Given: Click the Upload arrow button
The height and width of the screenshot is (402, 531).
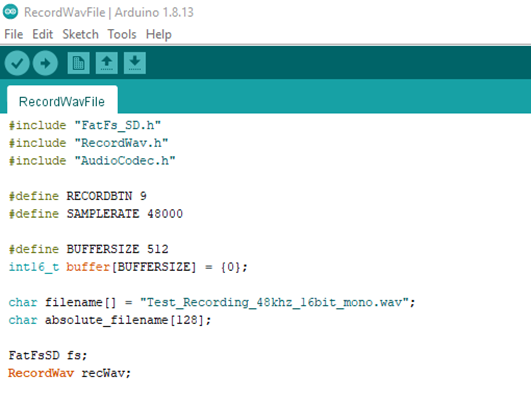Looking at the screenshot, I should [x=45, y=63].
